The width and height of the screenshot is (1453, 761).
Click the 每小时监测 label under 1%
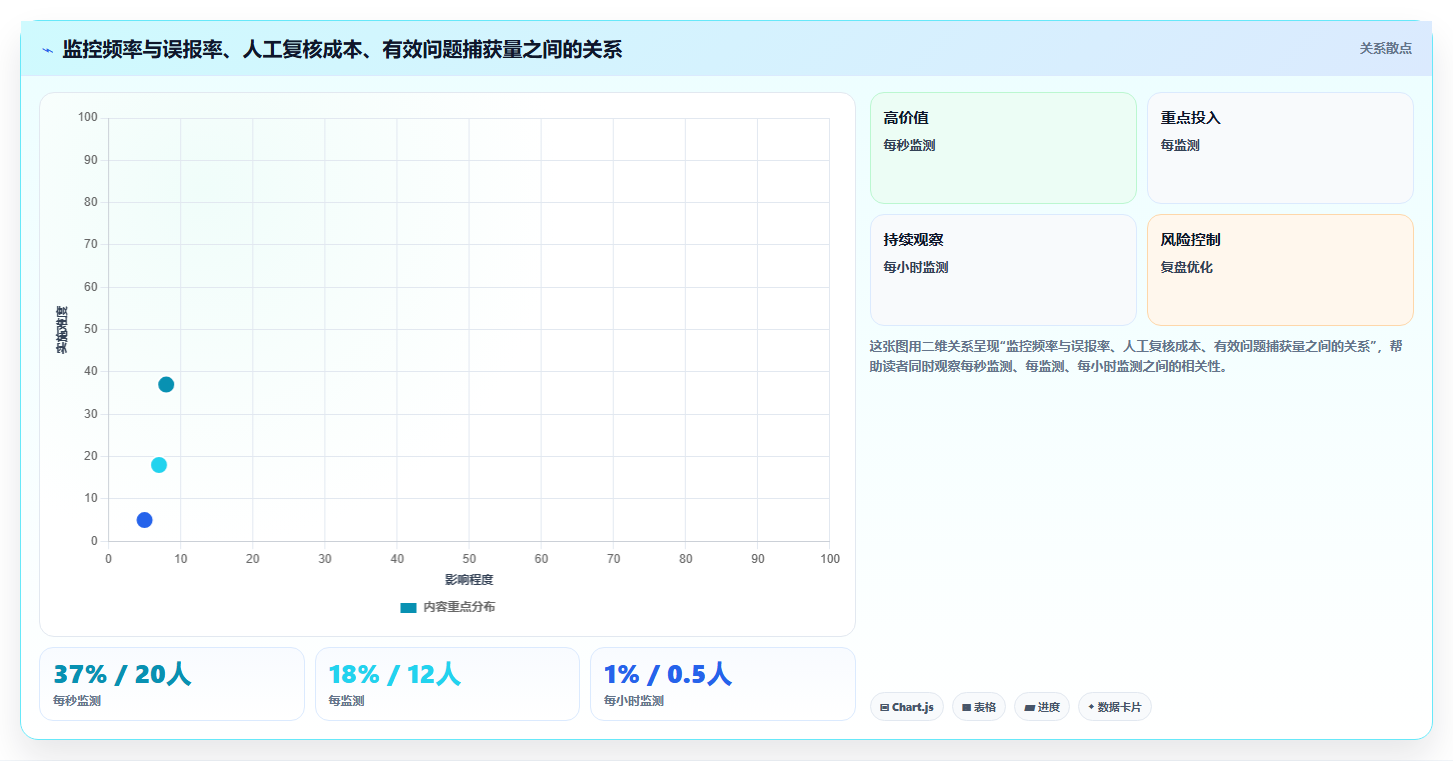click(x=634, y=701)
